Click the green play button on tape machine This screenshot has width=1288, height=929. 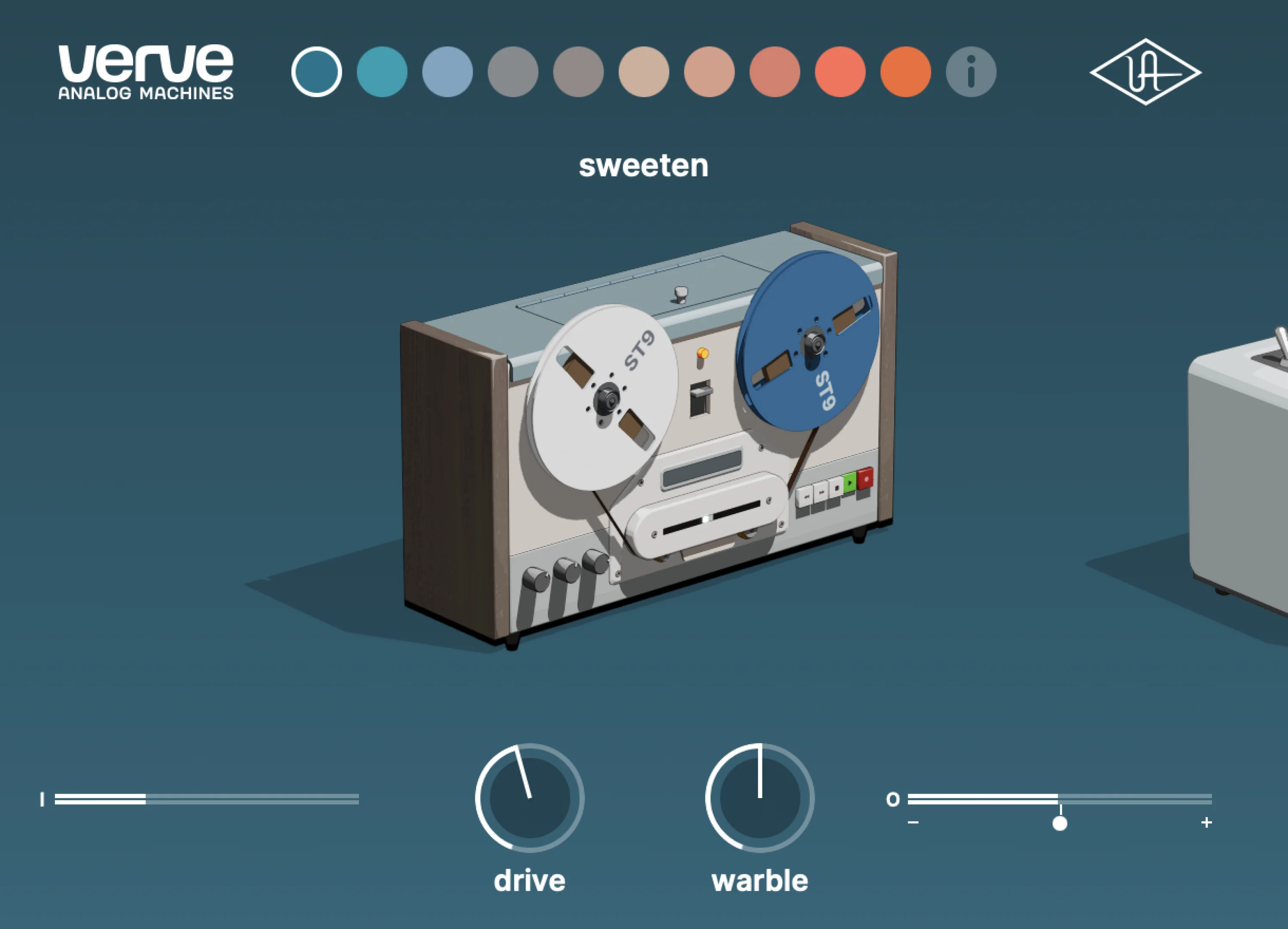click(x=850, y=482)
